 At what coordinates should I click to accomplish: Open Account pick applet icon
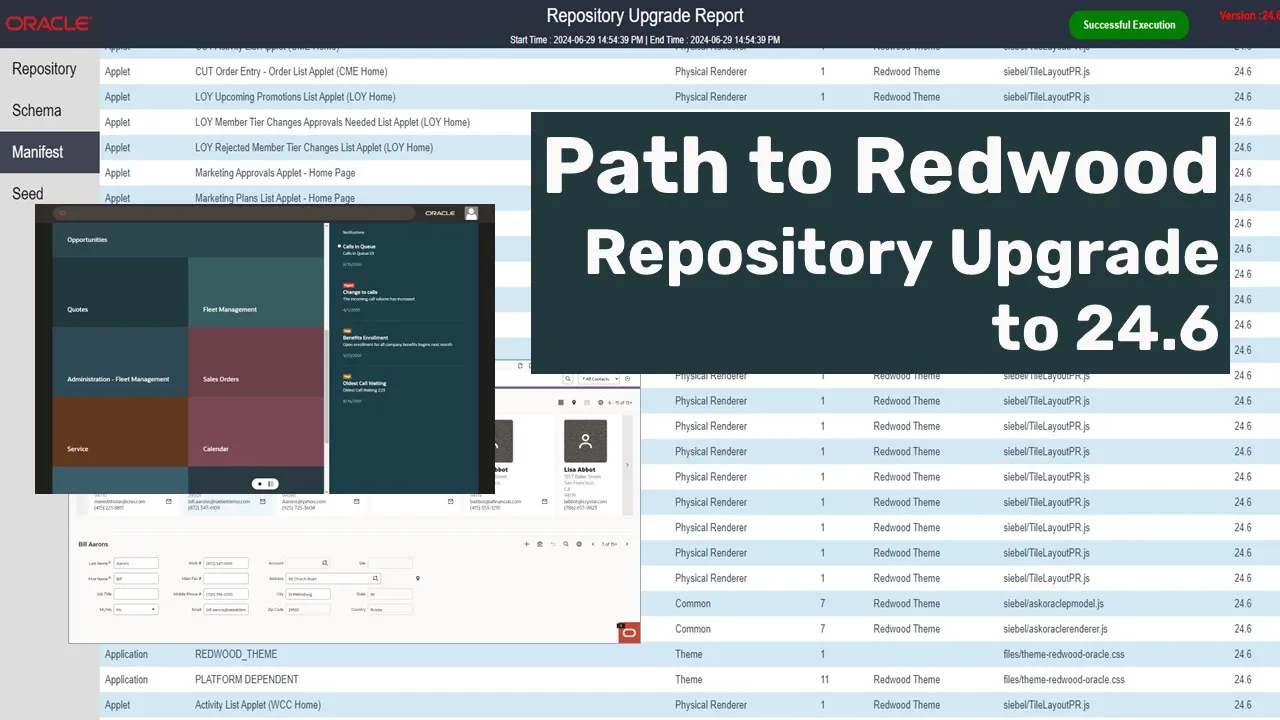click(325, 563)
